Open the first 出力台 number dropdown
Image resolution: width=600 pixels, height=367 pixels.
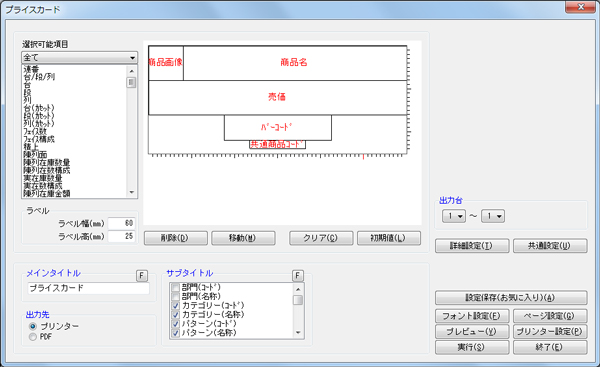(454, 216)
